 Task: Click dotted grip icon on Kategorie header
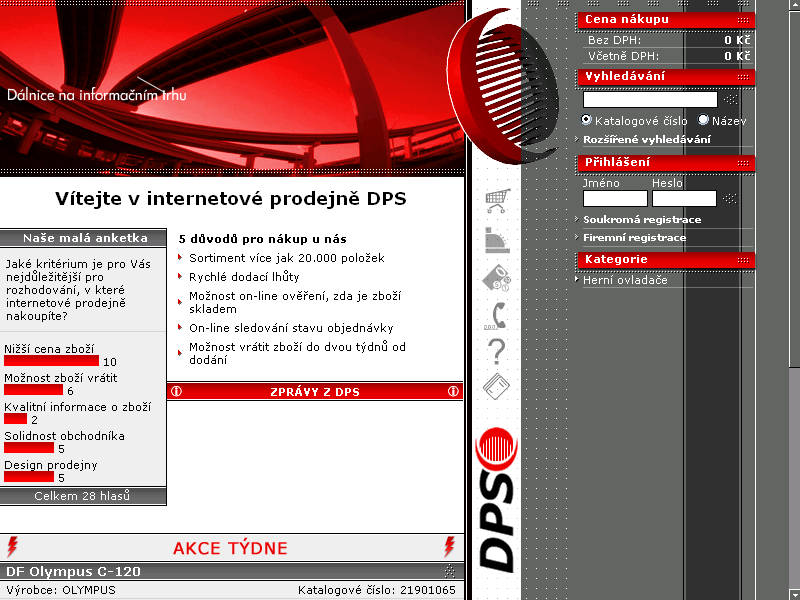coord(743,260)
